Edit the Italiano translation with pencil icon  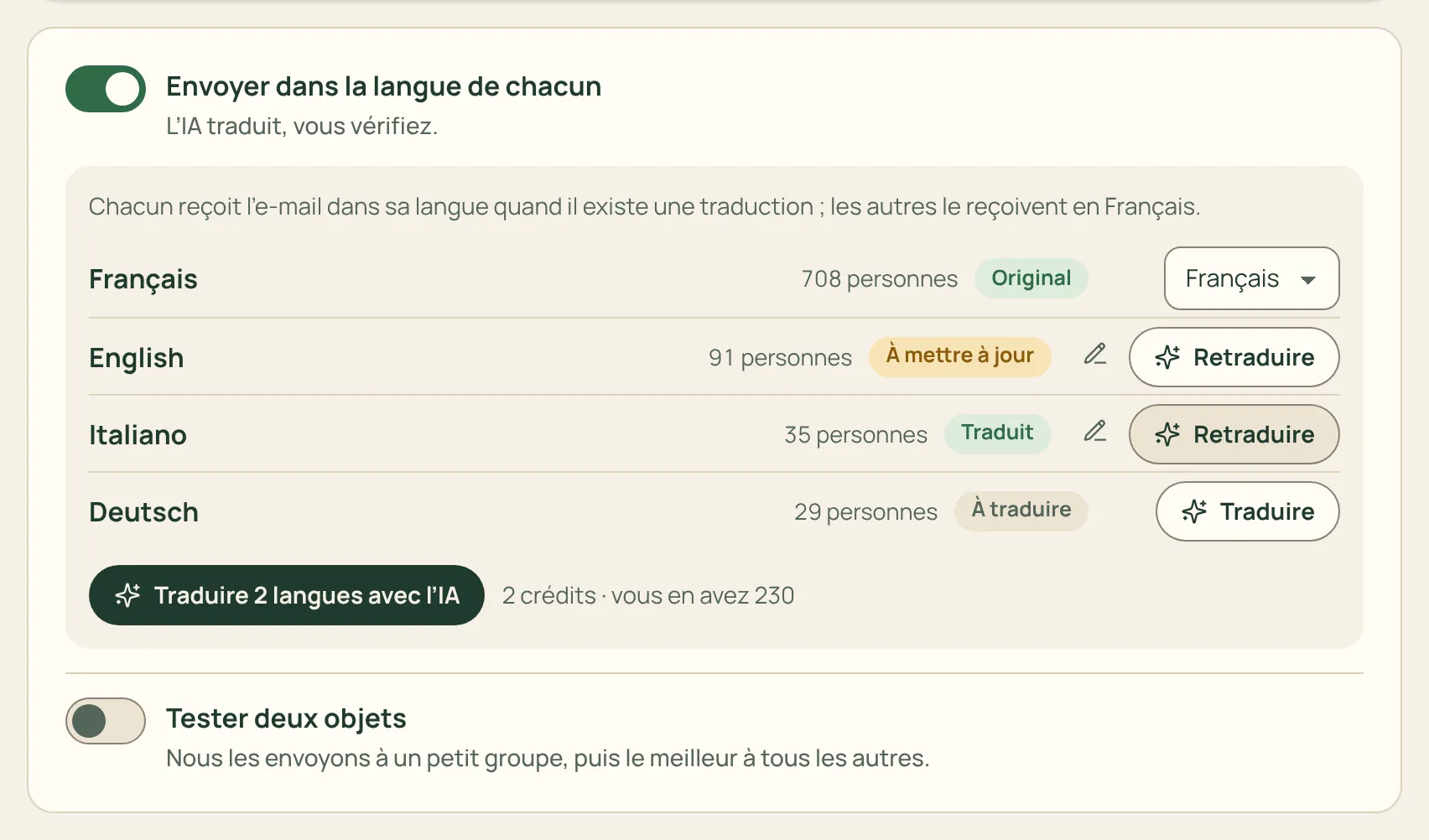tap(1095, 432)
